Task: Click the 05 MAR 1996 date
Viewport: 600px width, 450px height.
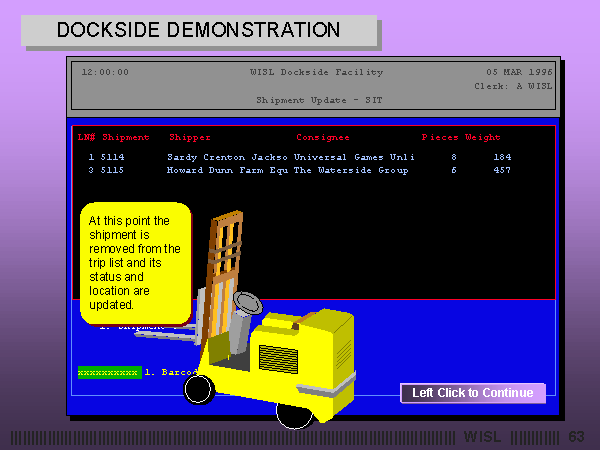Action: coord(520,72)
